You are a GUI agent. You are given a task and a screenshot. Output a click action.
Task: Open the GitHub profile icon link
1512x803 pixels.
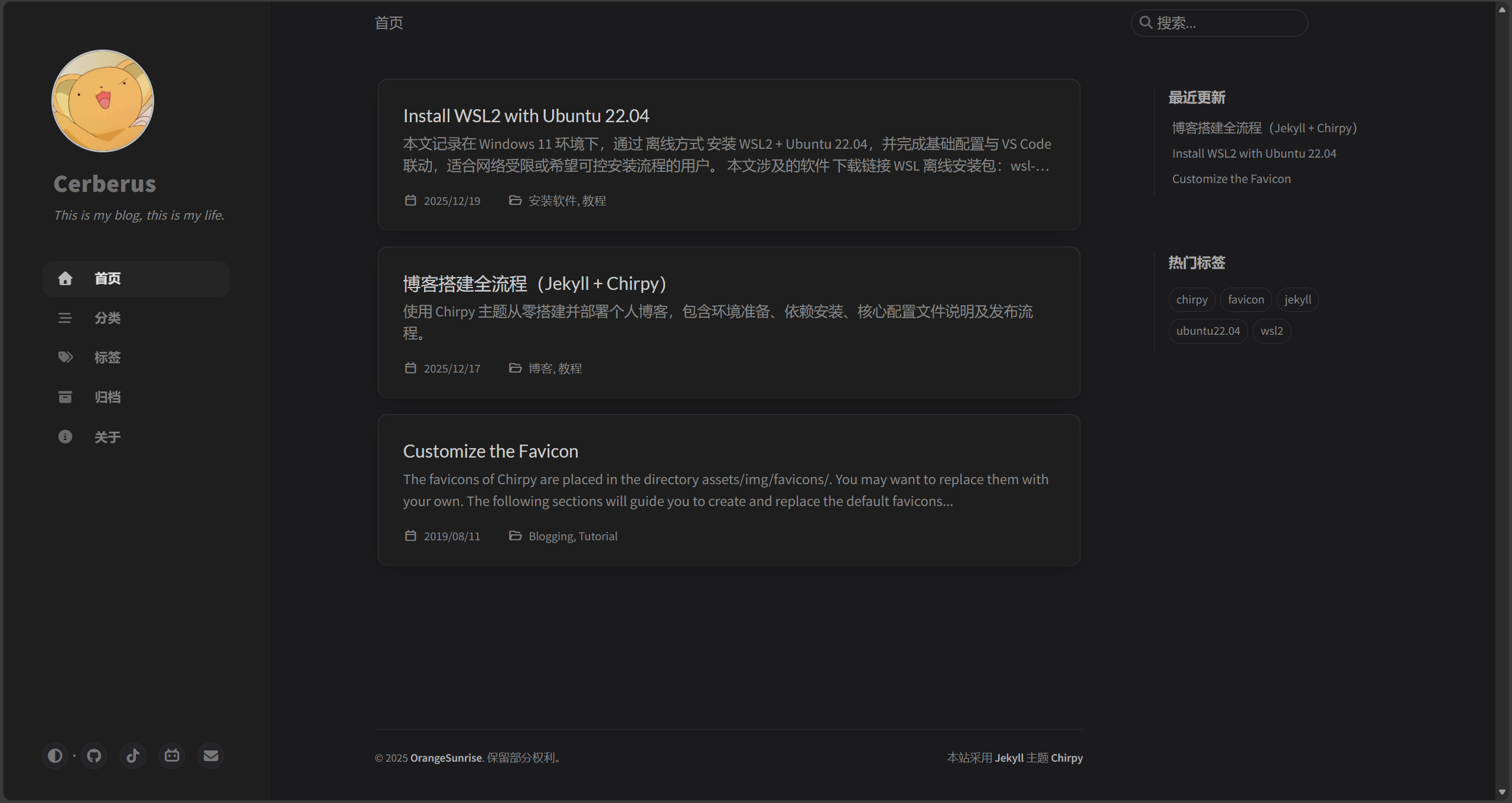tap(94, 756)
